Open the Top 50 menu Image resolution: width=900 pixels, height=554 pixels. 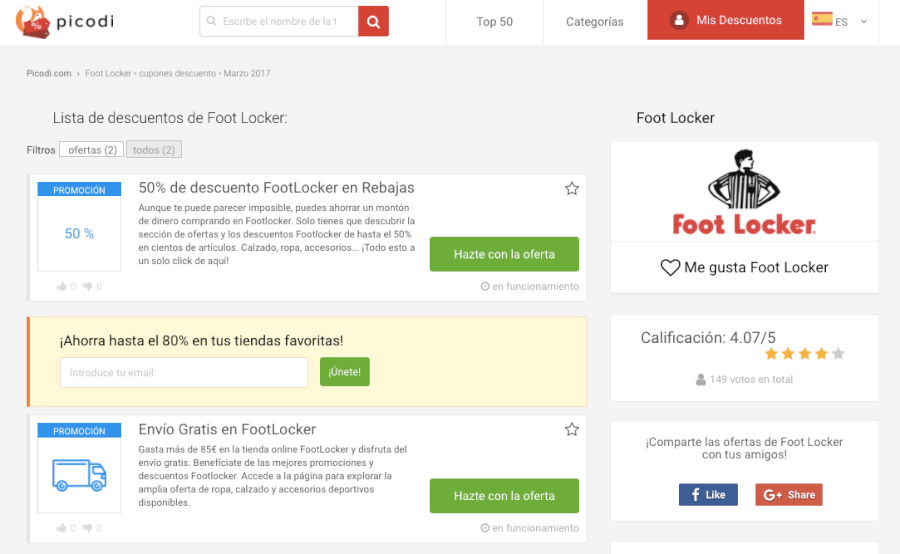pyautogui.click(x=494, y=22)
